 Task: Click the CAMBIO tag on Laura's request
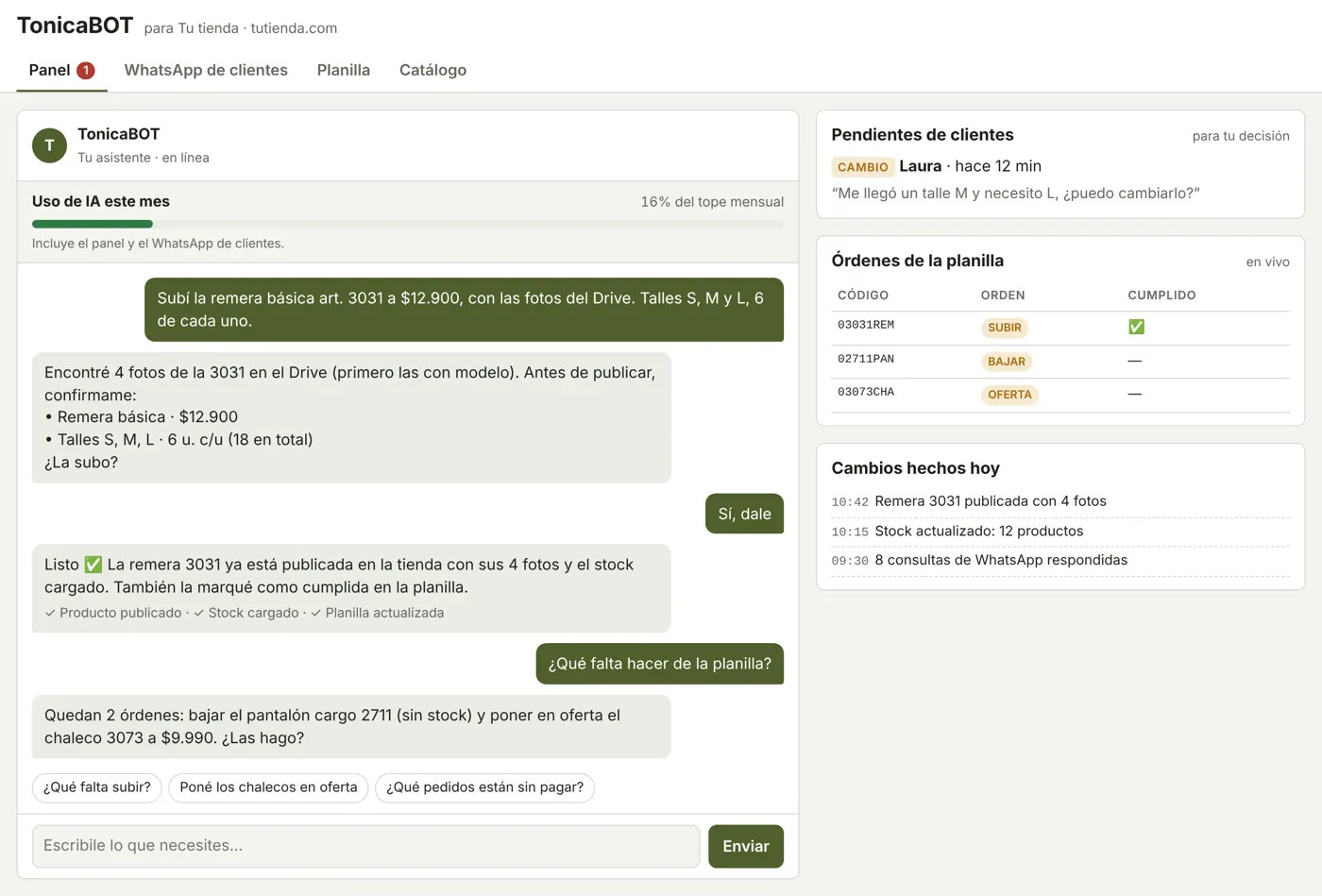[x=863, y=167]
